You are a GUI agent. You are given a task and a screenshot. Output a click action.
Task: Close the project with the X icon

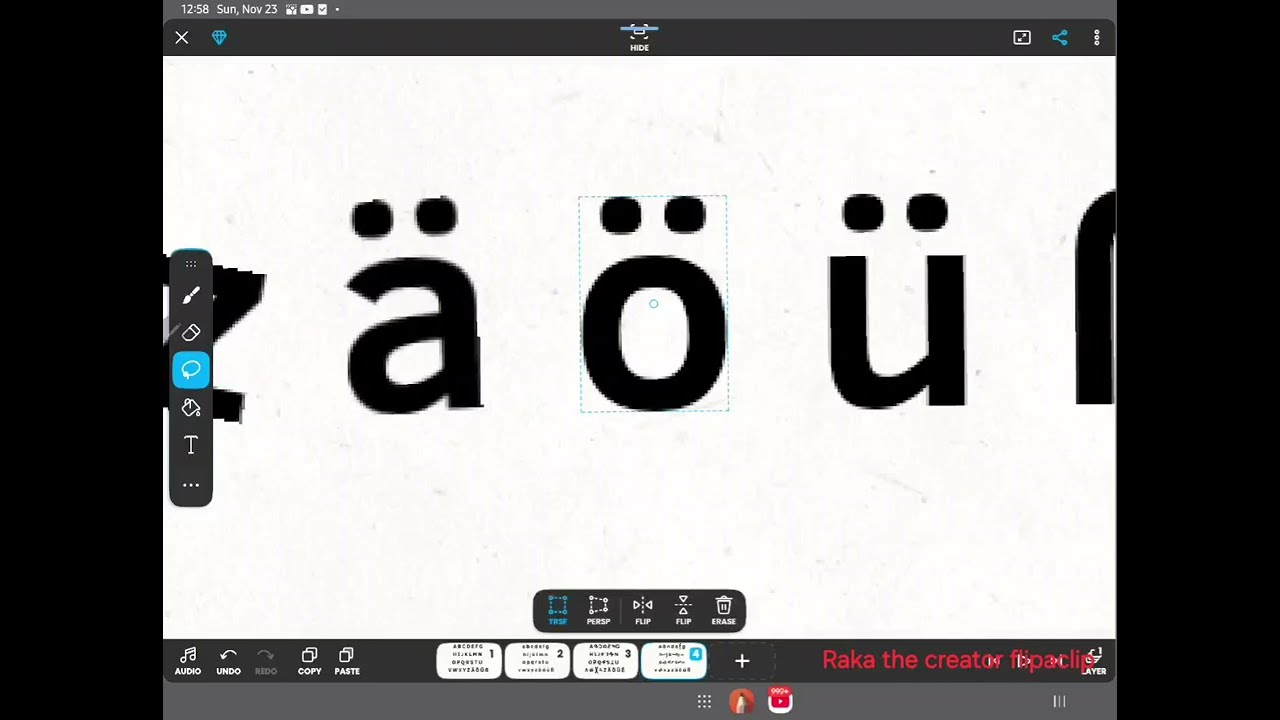[181, 37]
